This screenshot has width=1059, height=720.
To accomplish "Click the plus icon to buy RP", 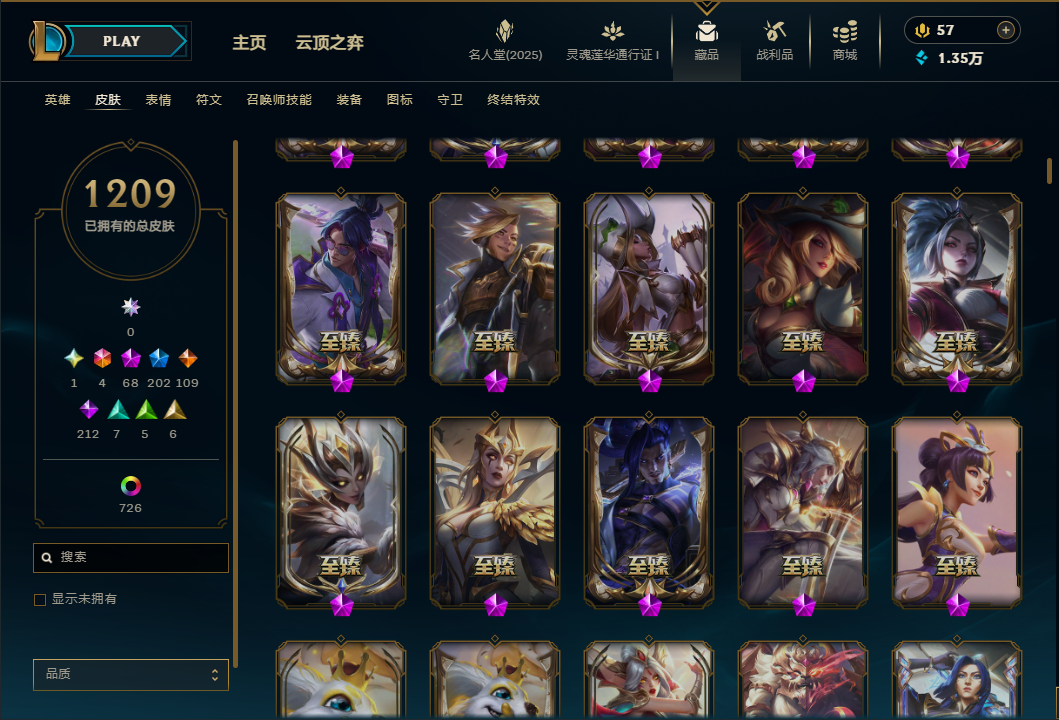I will [x=1006, y=30].
